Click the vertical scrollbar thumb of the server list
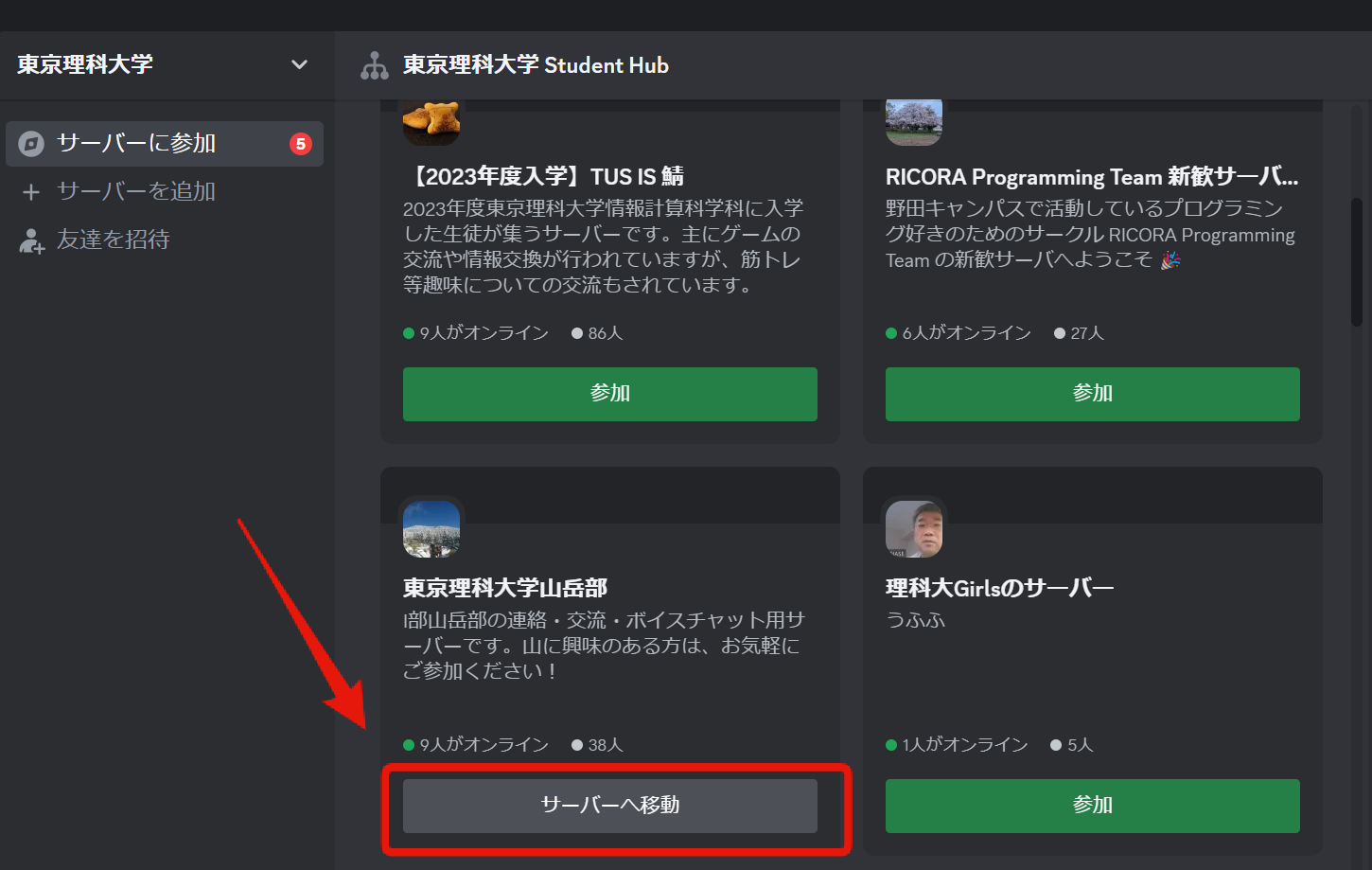 click(1357, 262)
